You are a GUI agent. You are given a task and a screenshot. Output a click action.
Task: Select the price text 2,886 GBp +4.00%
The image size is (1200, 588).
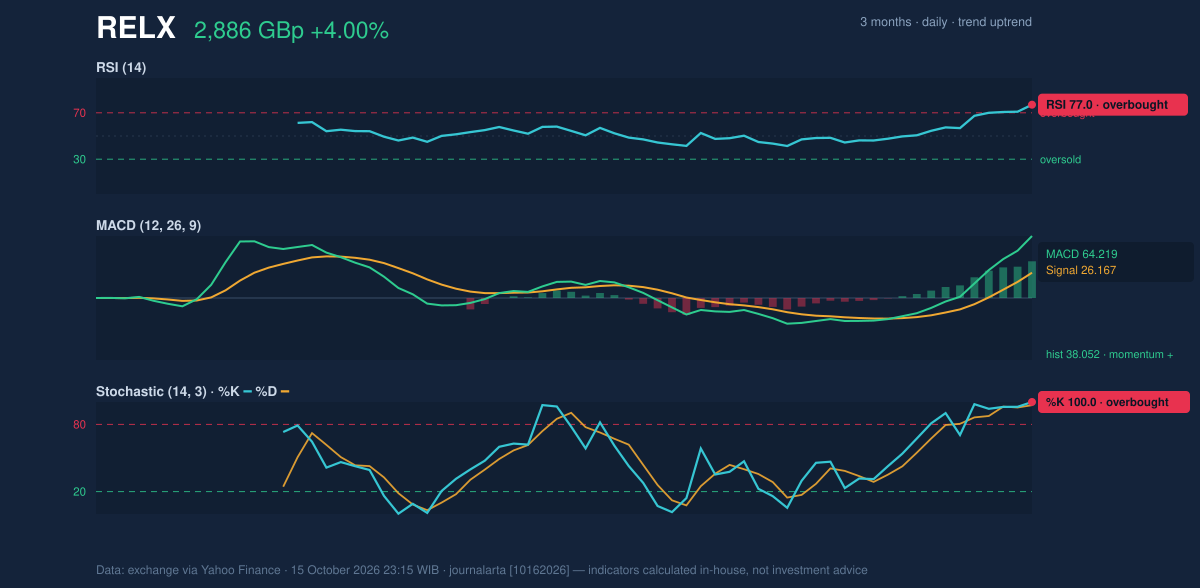click(291, 31)
